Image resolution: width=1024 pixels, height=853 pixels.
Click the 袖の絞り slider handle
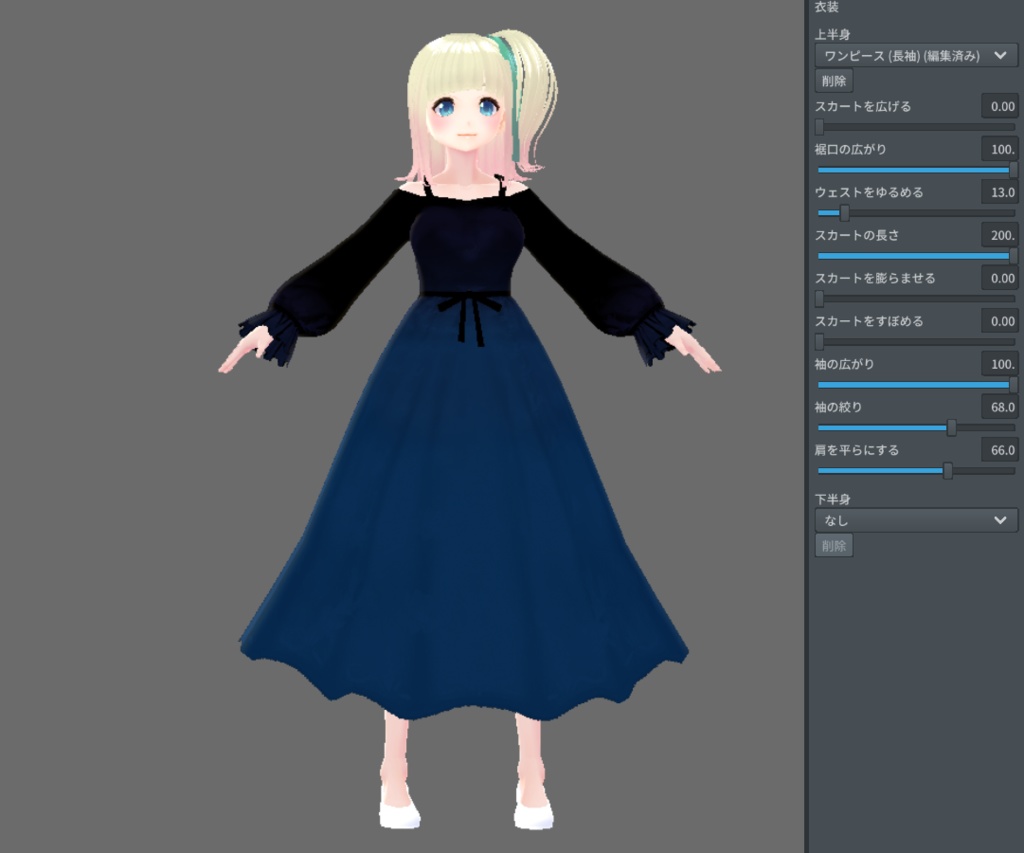point(952,428)
